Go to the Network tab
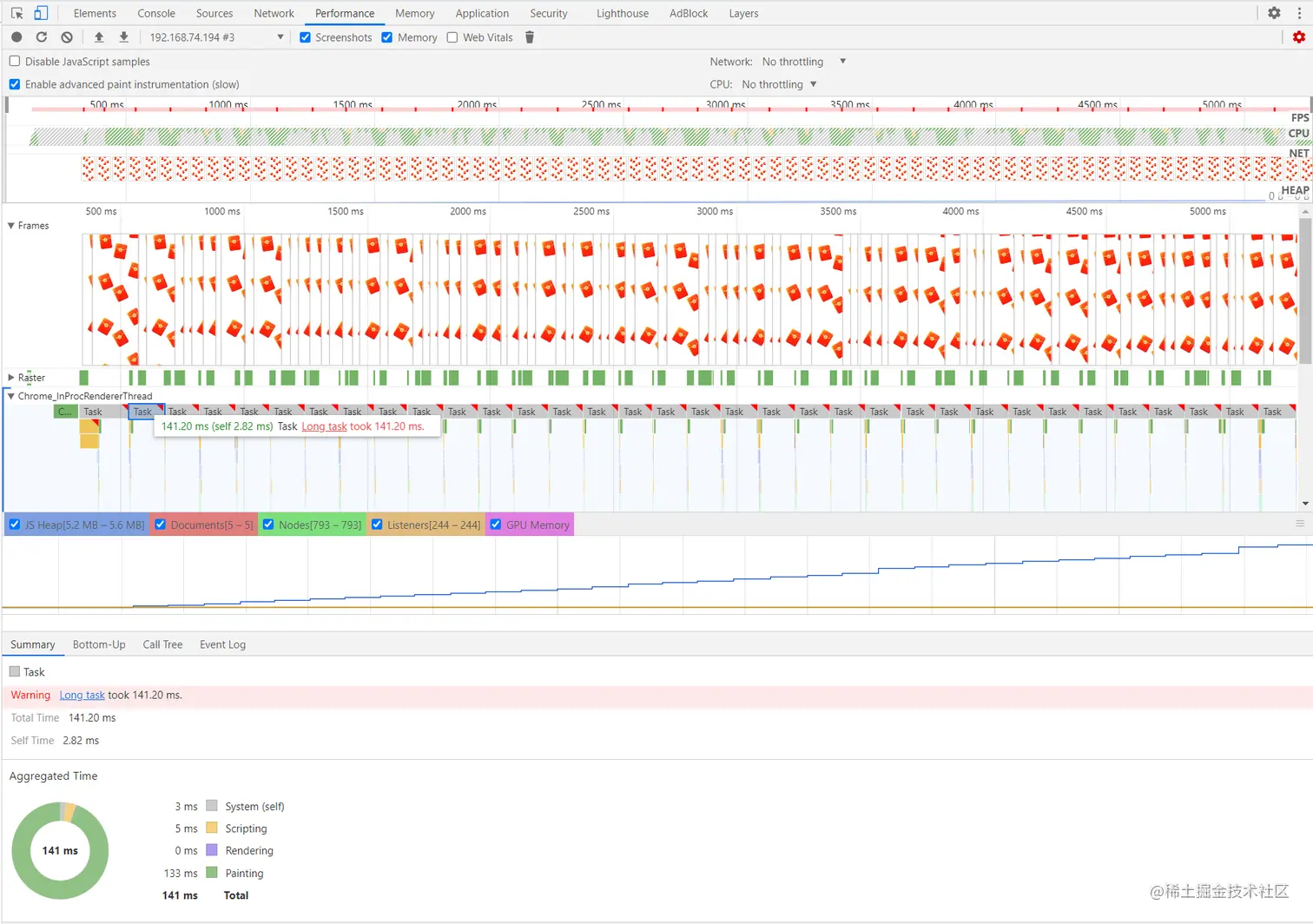This screenshot has width=1313, height=924. click(x=274, y=13)
